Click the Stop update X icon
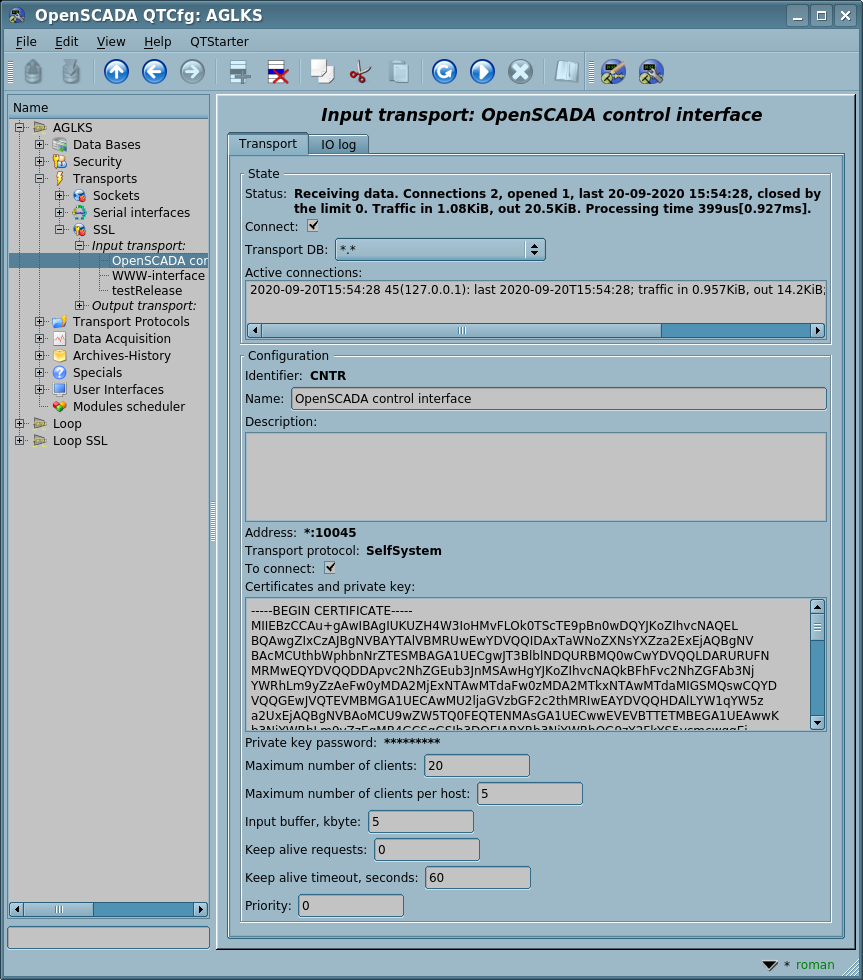Viewport: 863px width, 980px height. tap(521, 72)
